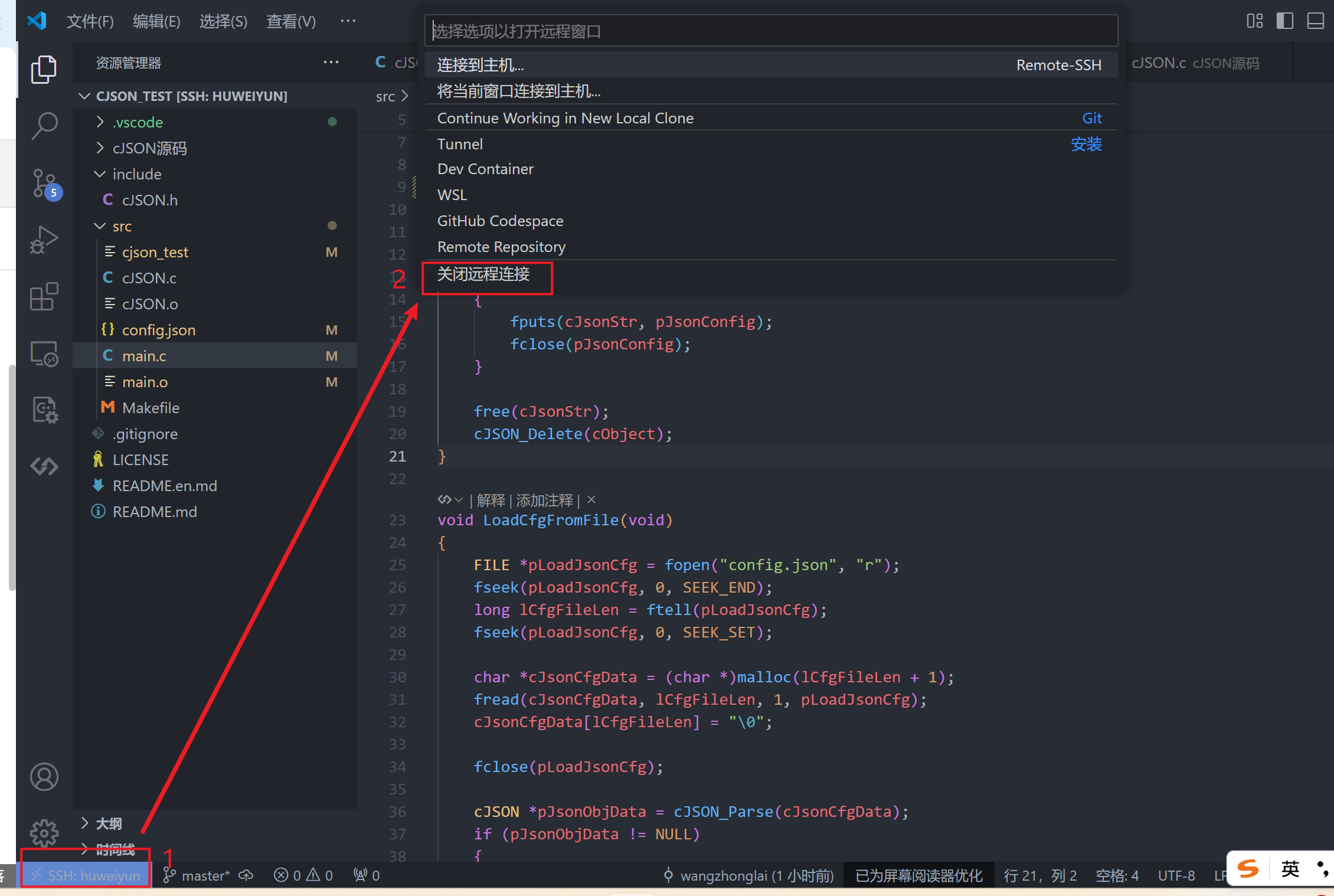Click the 安装 link beside Tunnel
The image size is (1334, 896).
[x=1086, y=144]
